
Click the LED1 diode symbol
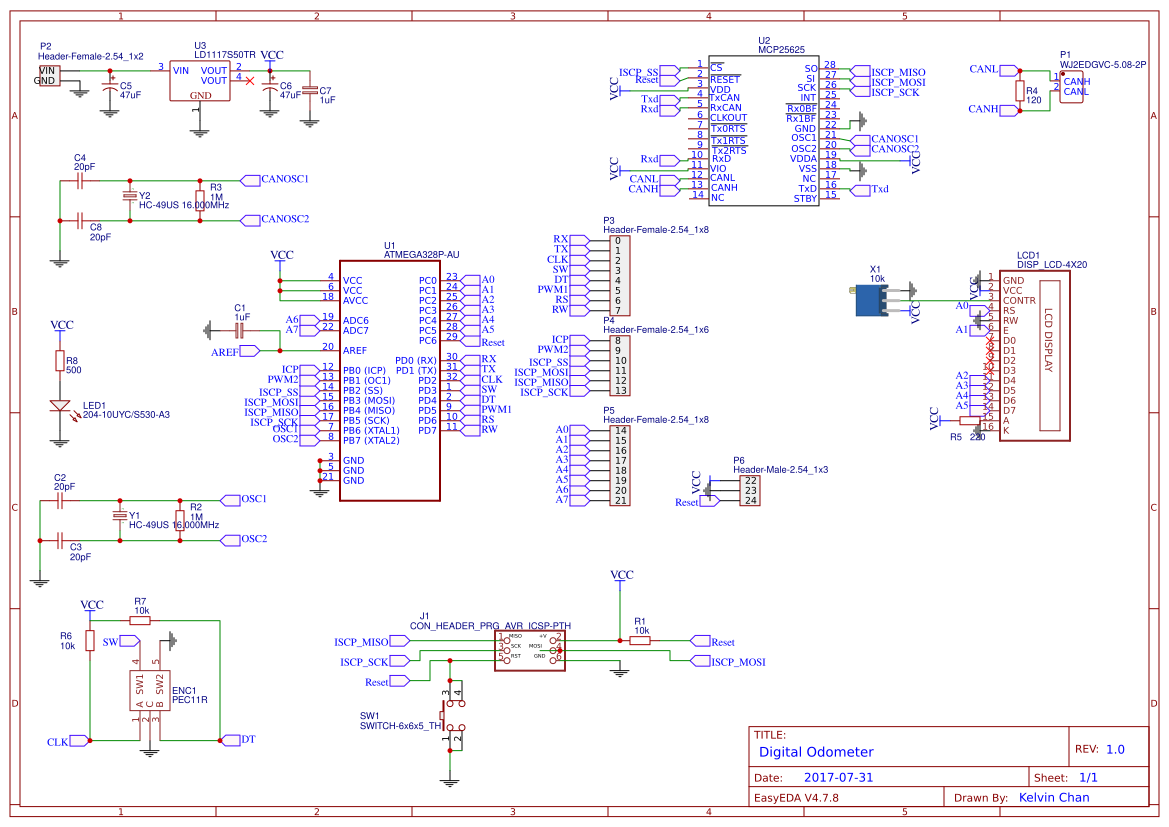click(62, 407)
